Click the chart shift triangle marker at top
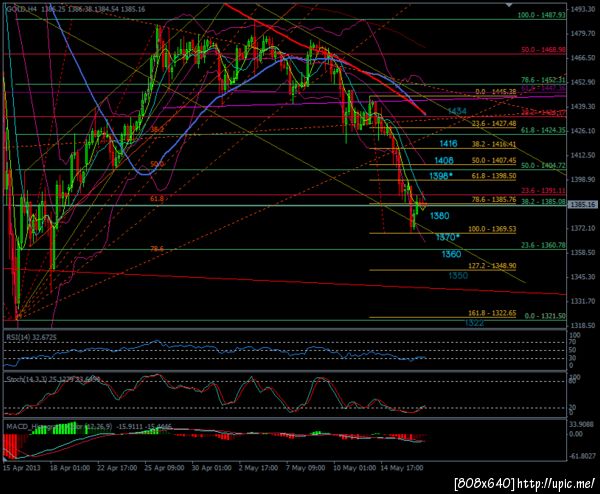Viewport: 600px width, 494px height. [x=509, y=5]
